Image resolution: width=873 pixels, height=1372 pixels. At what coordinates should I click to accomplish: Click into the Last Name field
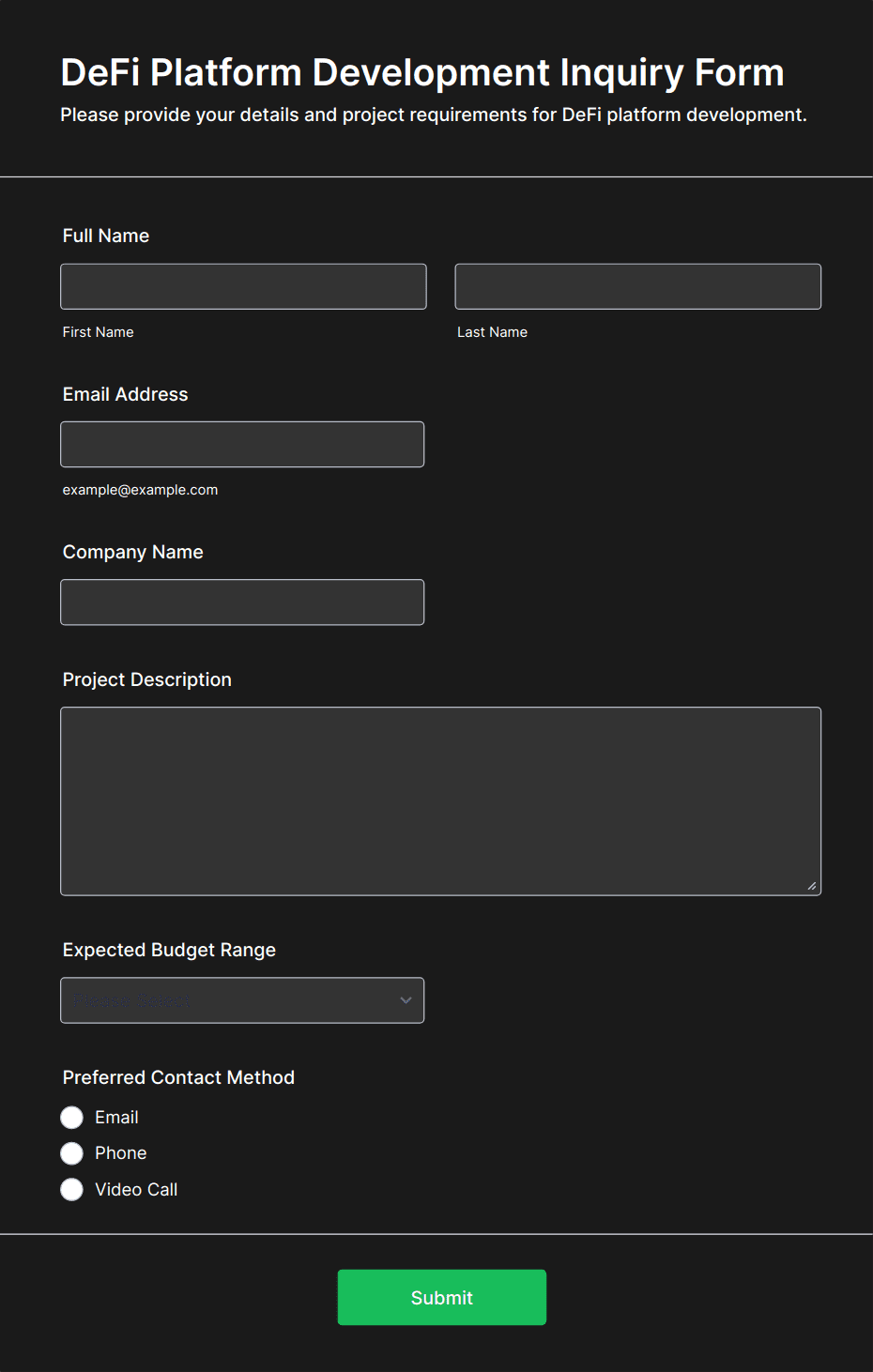pyautogui.click(x=637, y=286)
